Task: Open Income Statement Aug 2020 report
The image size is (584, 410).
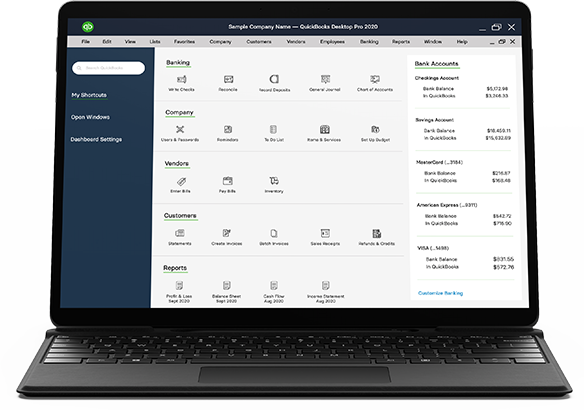Action: coord(326,286)
